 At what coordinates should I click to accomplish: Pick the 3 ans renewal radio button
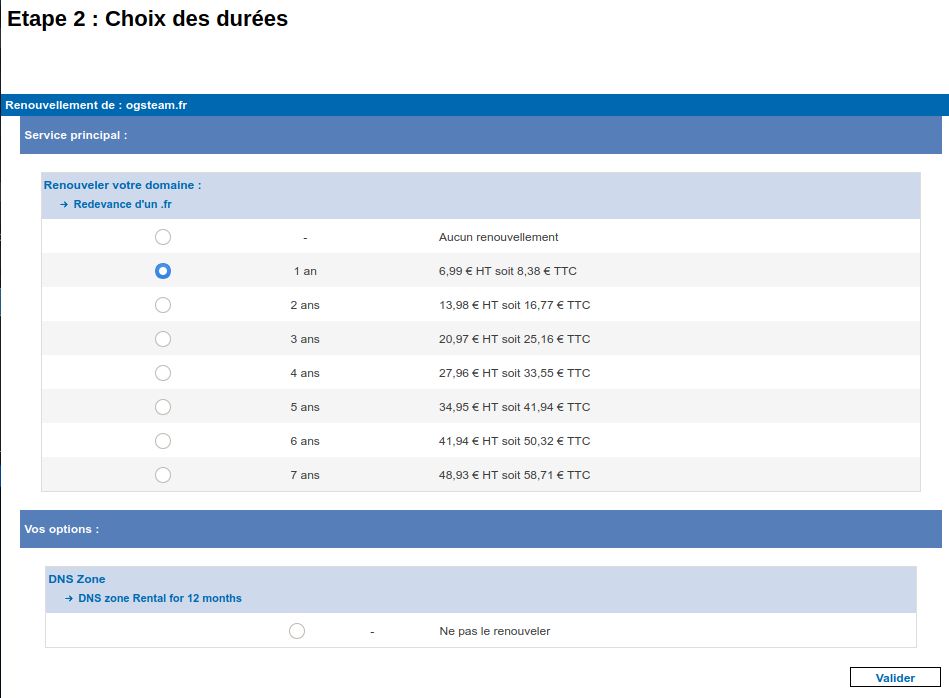tap(163, 339)
